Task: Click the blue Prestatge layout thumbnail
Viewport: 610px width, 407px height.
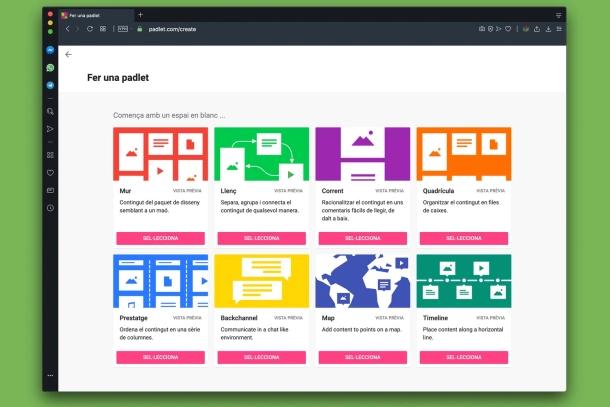Action: coord(161,281)
